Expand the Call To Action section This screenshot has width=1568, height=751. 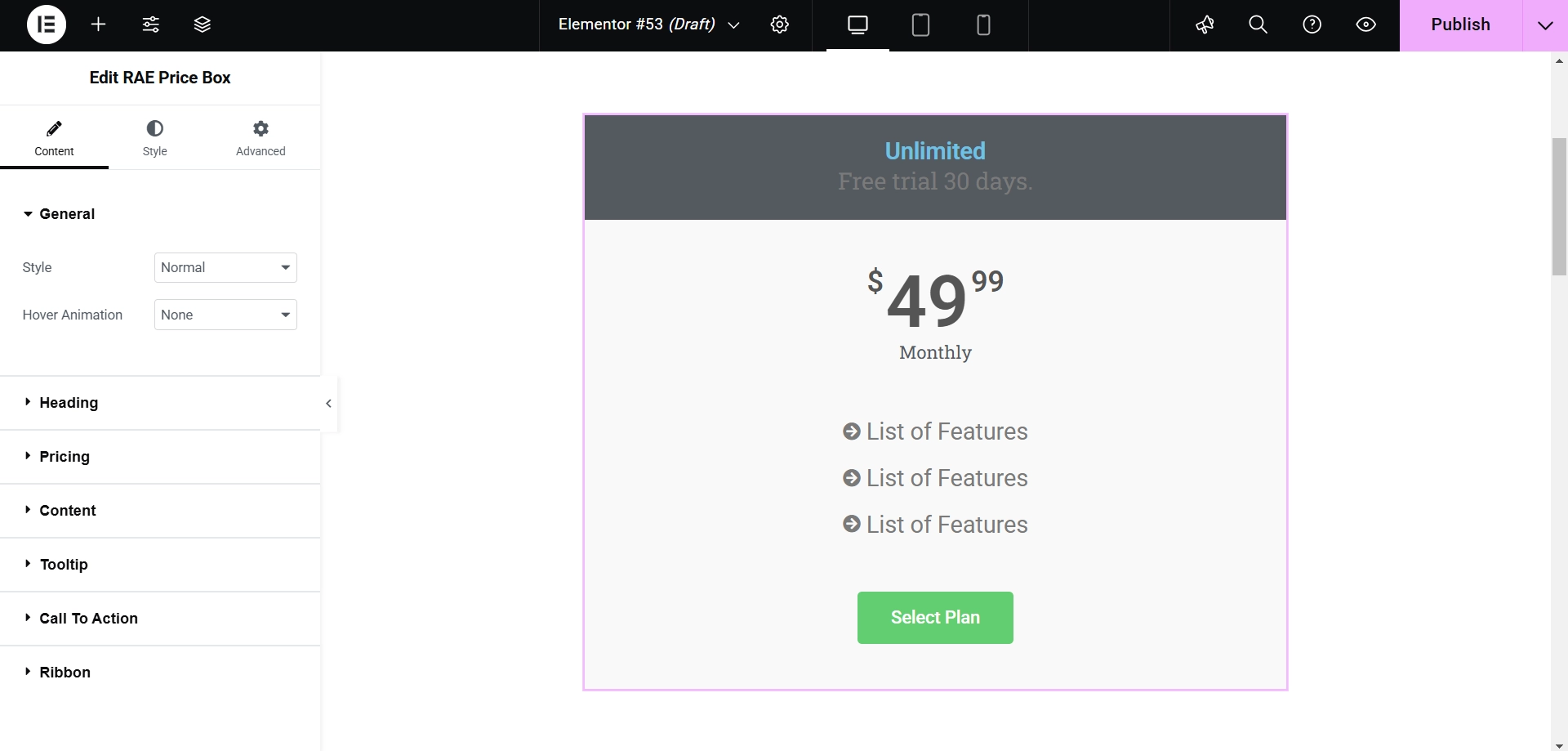click(160, 619)
